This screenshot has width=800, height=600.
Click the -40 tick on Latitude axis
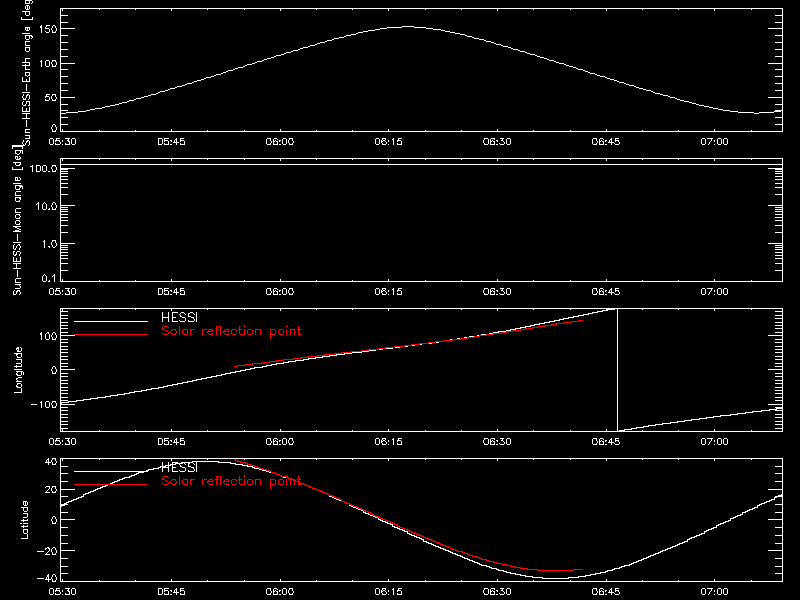(x=47, y=579)
